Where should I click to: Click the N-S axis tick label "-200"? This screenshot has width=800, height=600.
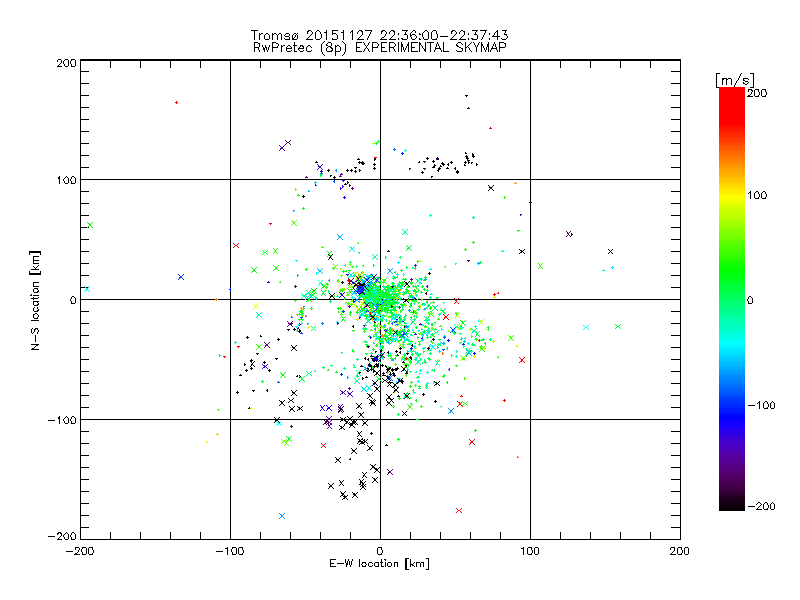(62, 536)
